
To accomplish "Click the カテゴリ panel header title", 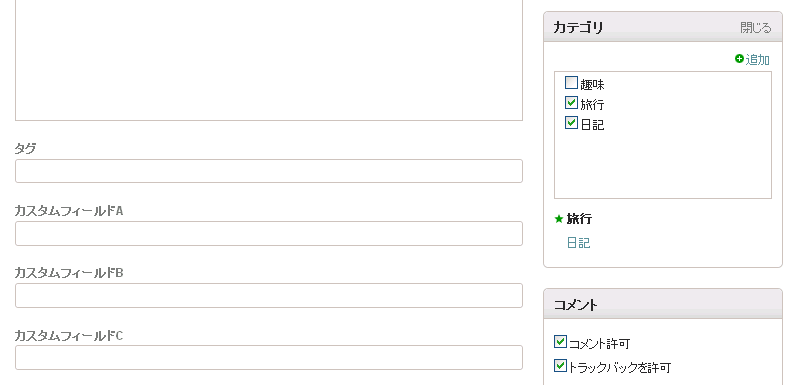I will coord(578,27).
